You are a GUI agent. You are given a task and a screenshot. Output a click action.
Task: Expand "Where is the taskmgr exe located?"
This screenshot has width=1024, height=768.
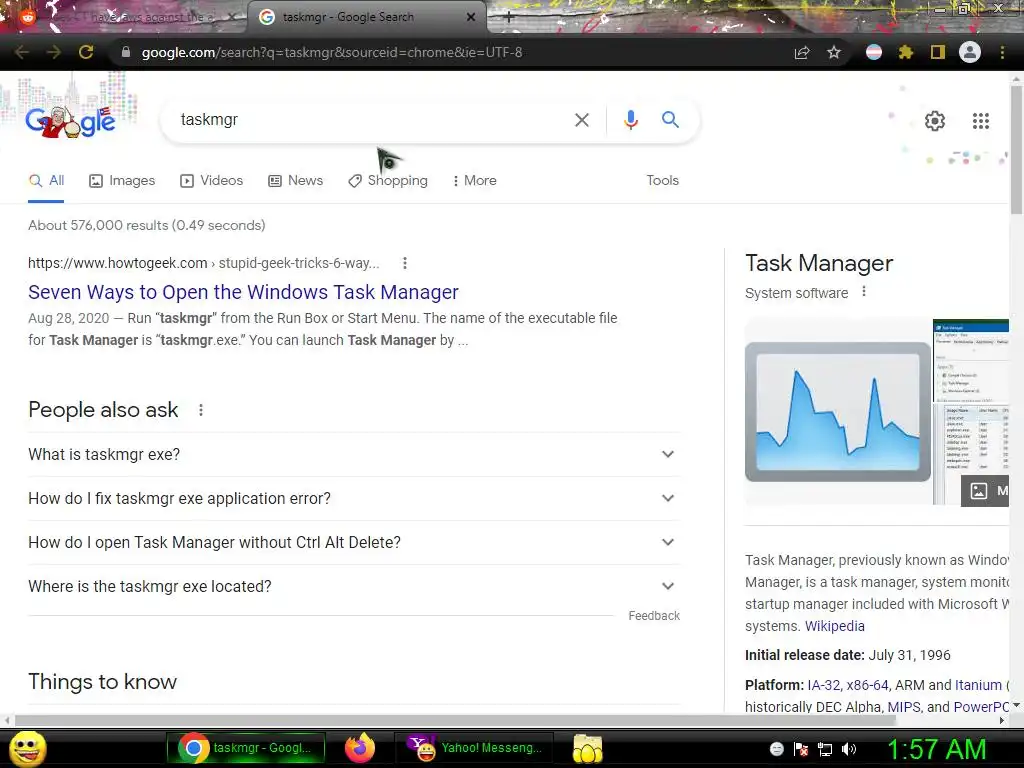(x=354, y=586)
